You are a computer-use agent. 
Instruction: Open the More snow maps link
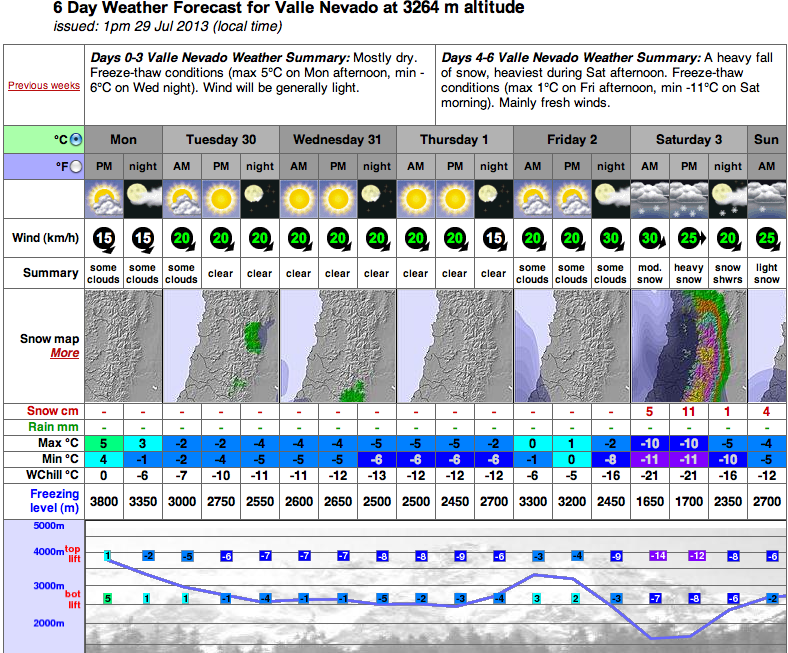[x=65, y=353]
